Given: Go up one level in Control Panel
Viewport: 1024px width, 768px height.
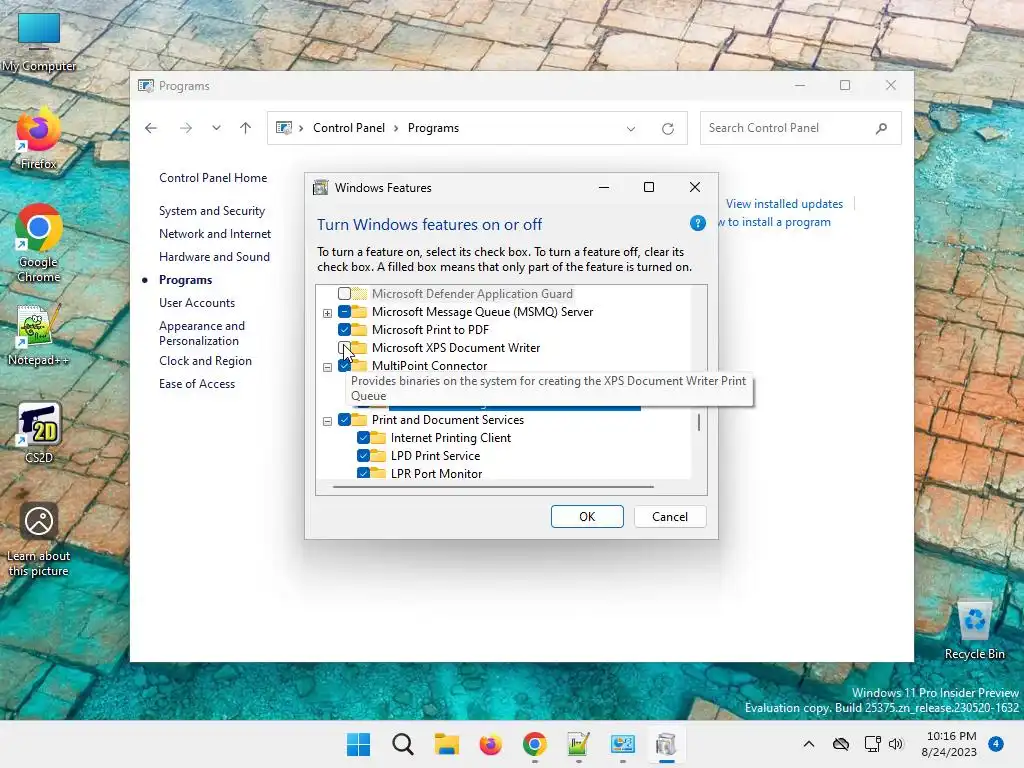Looking at the screenshot, I should tap(246, 128).
